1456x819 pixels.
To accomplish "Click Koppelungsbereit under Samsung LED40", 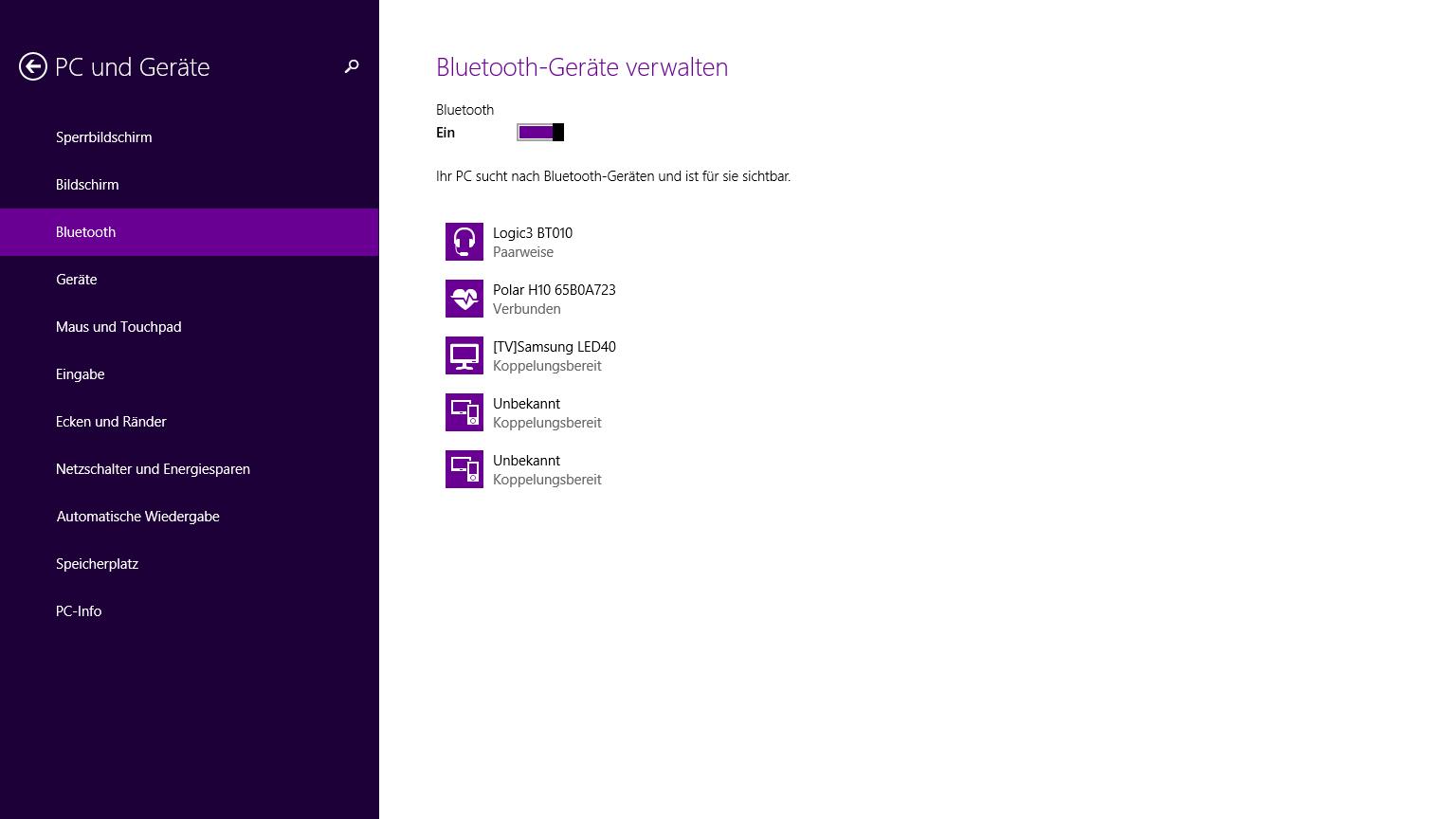I will tap(547, 366).
